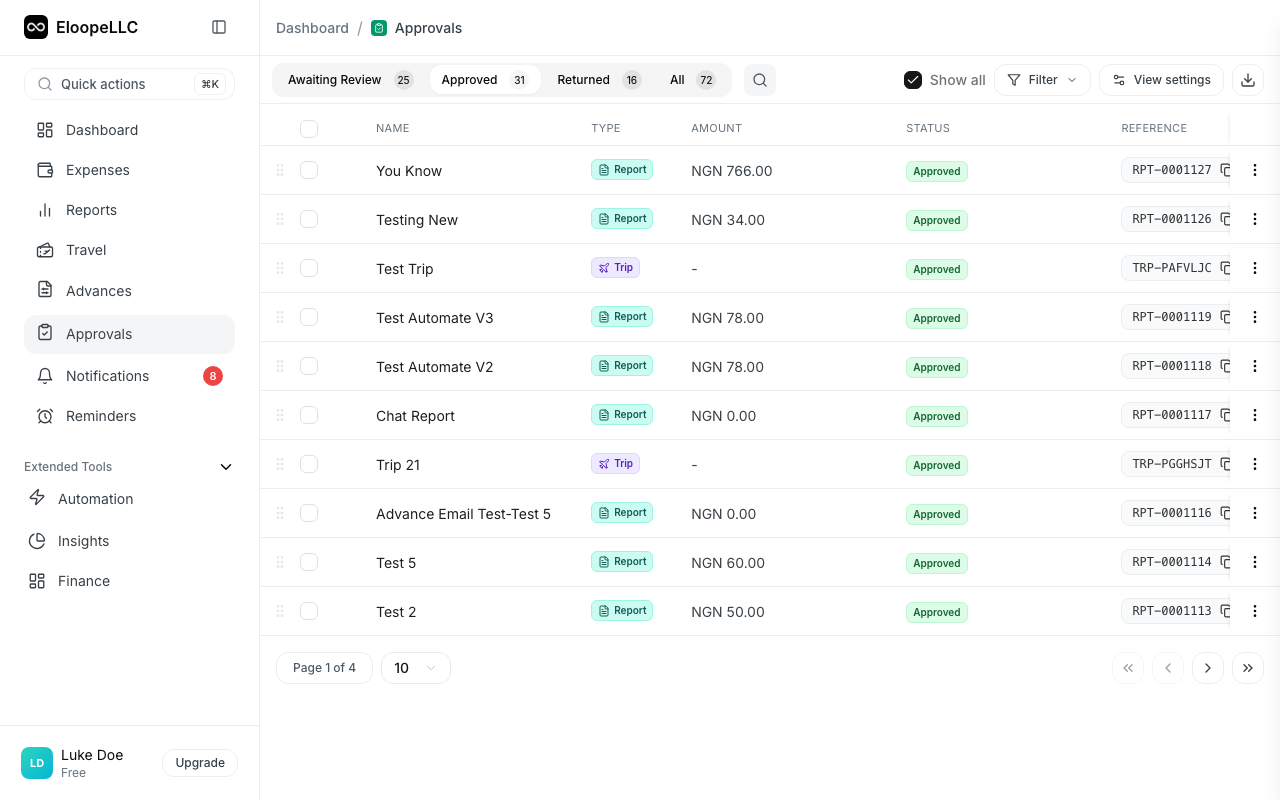This screenshot has width=1280, height=800.
Task: Expand the rows-per-page dropdown showing 10
Action: (x=415, y=668)
